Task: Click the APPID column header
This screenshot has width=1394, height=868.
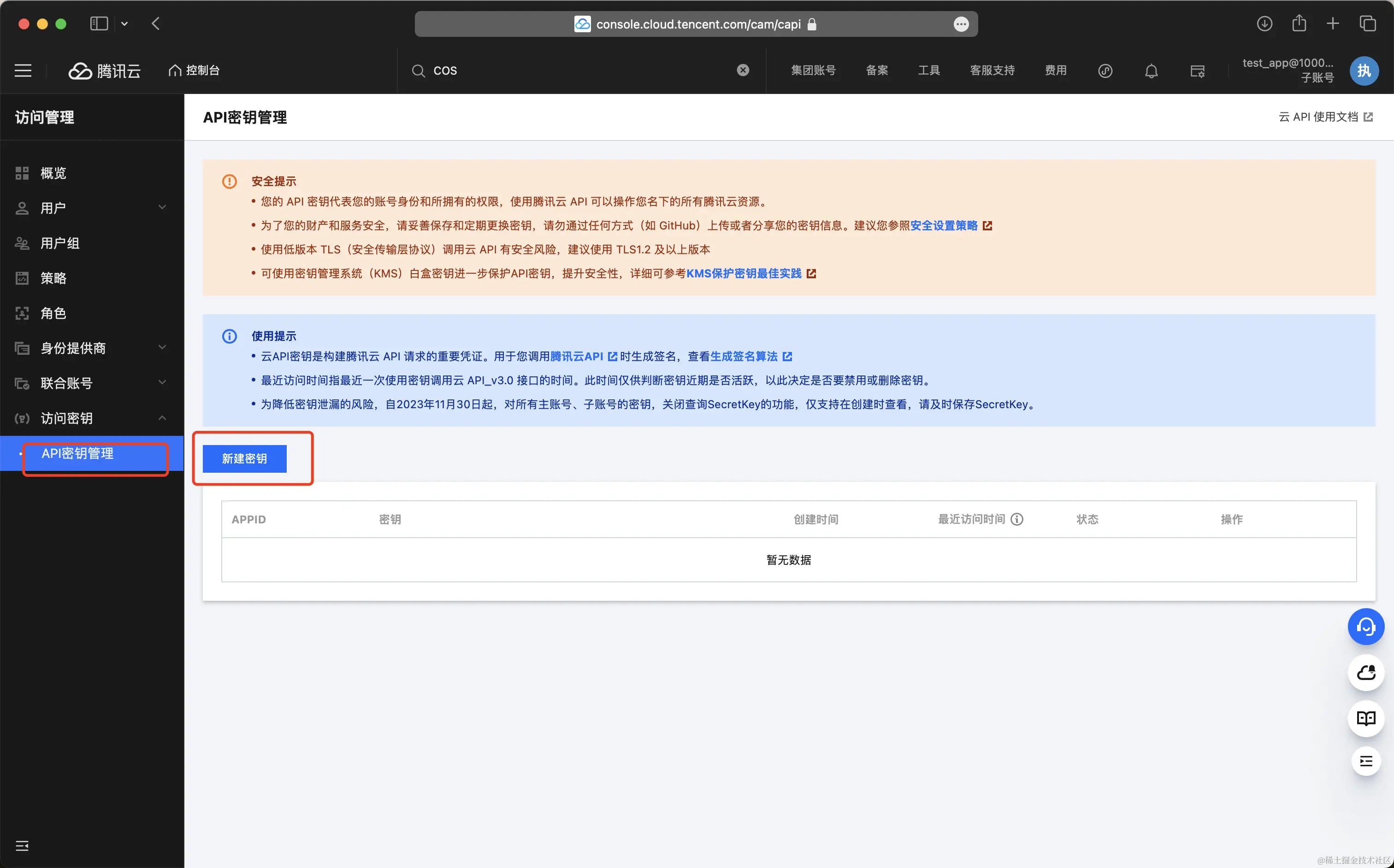Action: [x=248, y=519]
